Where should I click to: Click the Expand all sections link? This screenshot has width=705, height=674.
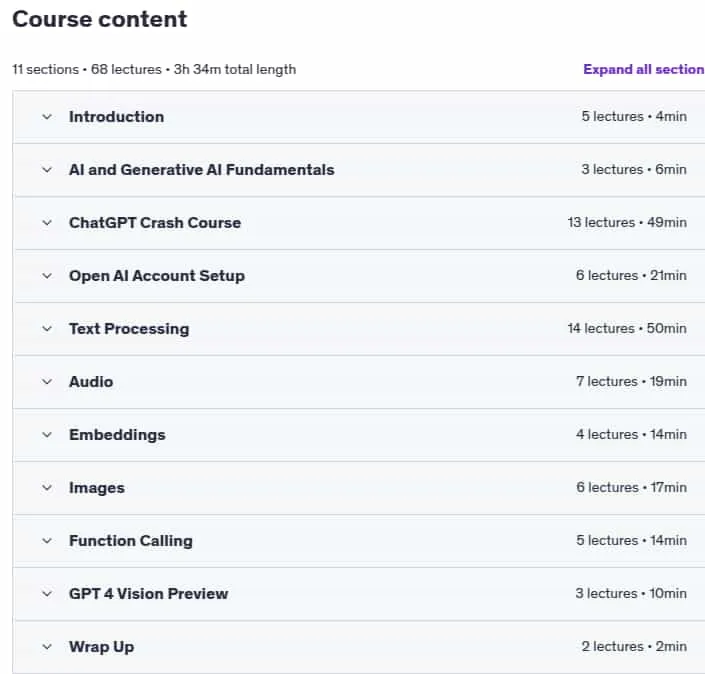[x=644, y=69]
